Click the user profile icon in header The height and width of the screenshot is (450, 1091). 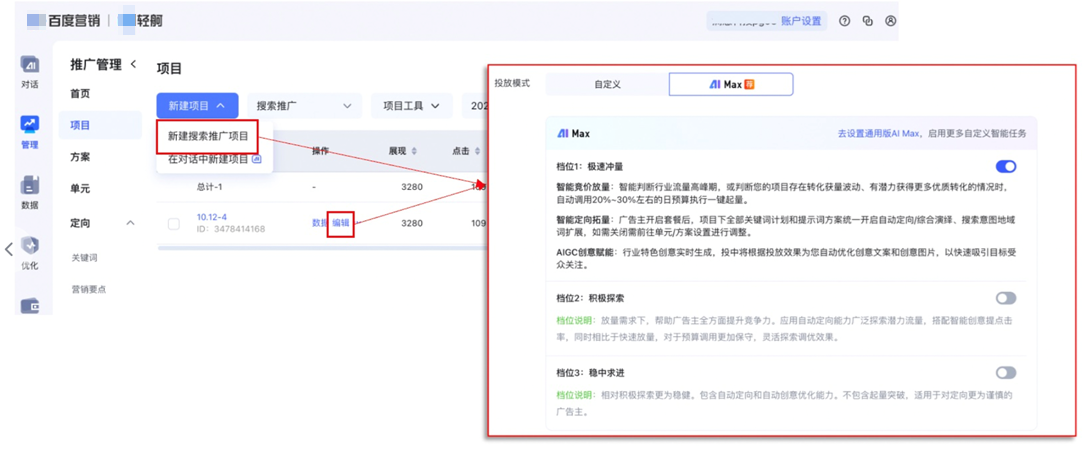click(x=890, y=21)
